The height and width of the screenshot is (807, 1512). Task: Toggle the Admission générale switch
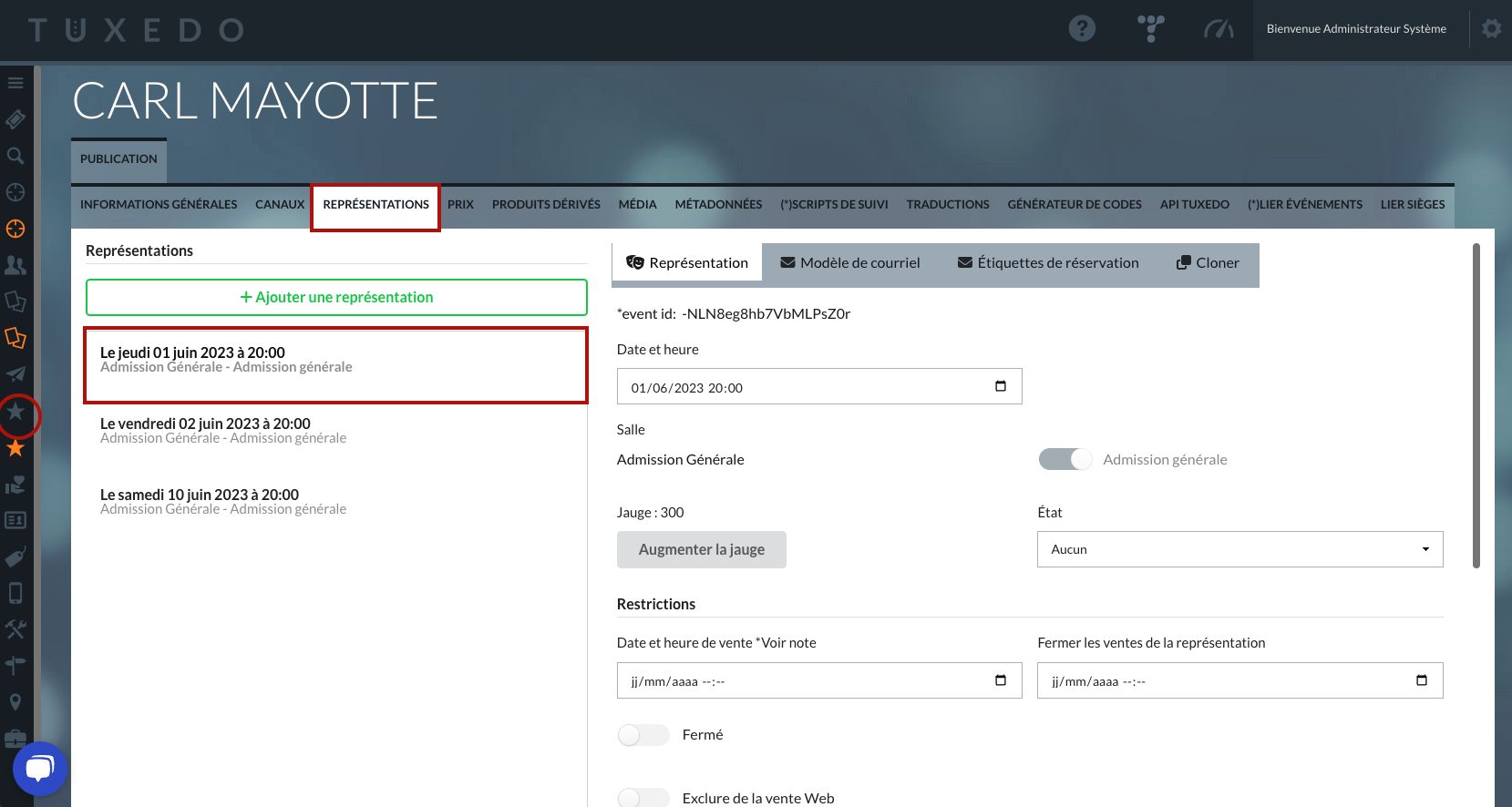(x=1065, y=460)
